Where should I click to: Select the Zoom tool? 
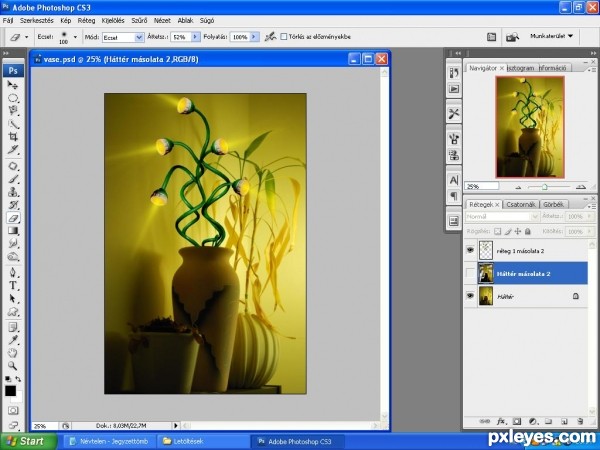click(x=13, y=366)
